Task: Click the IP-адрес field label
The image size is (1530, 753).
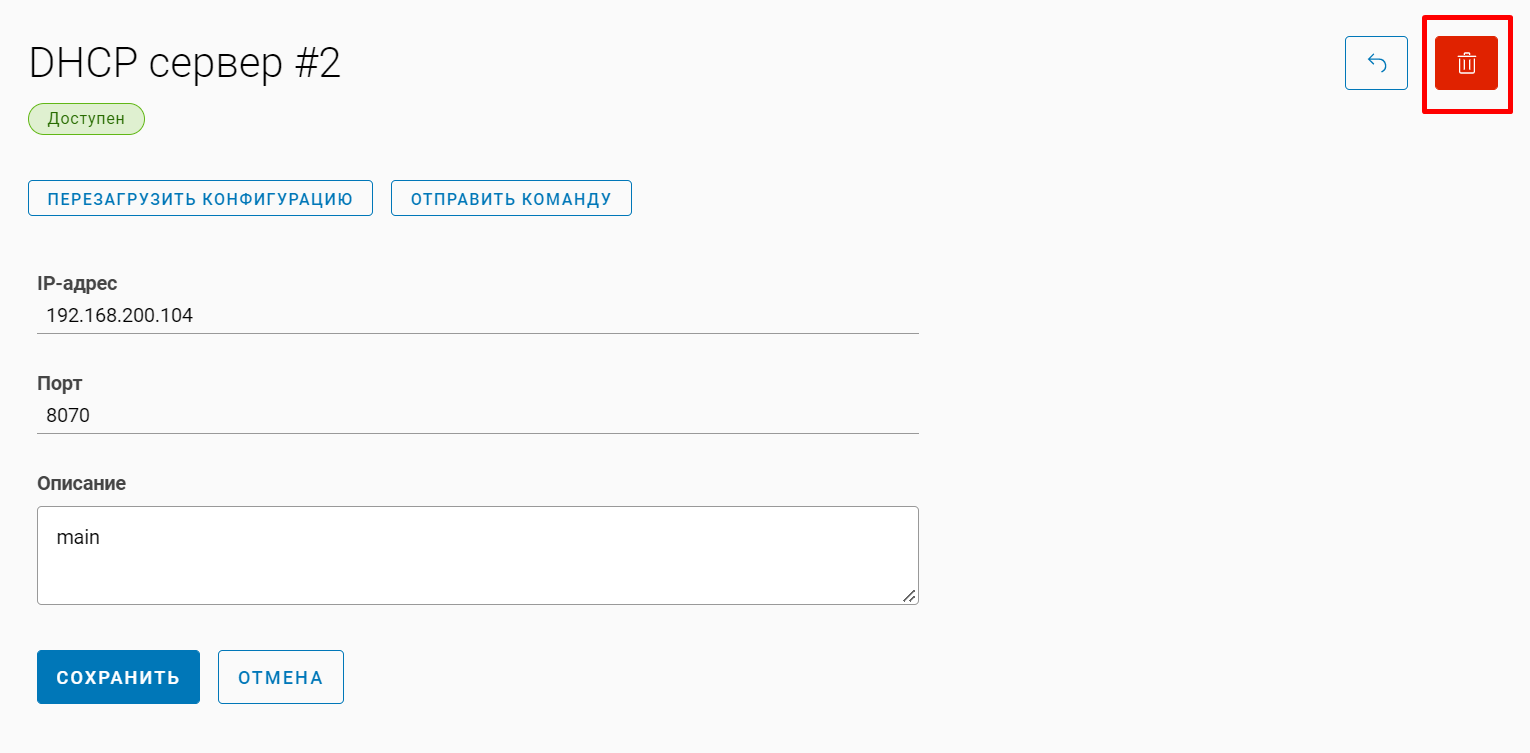Action: pos(77,284)
